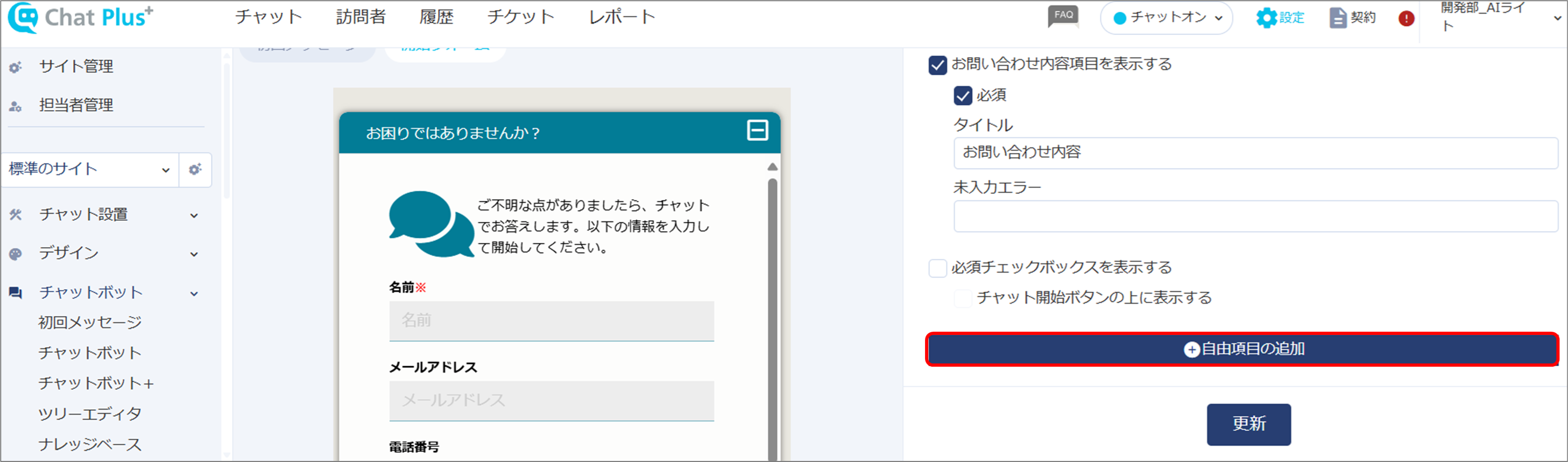Open the 契約 document icon

pos(1337,18)
